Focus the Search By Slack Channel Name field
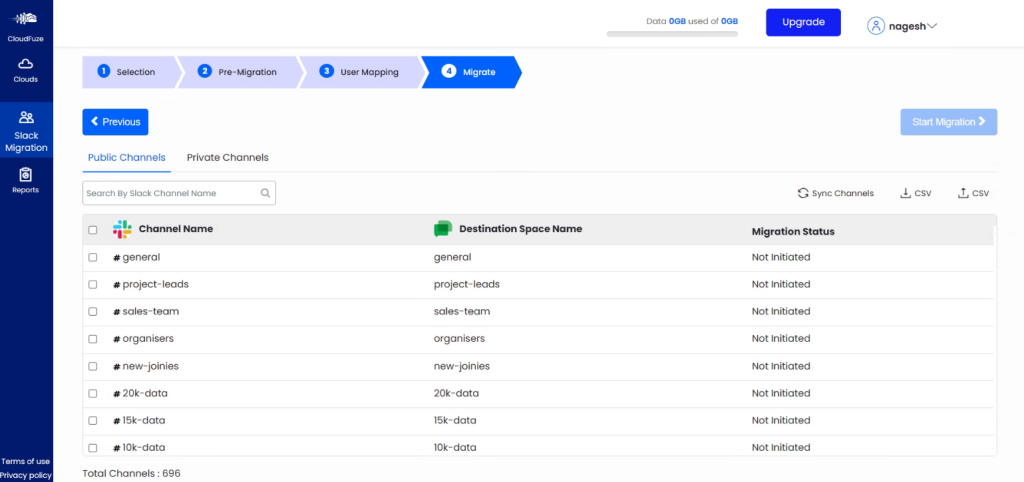Viewport: 1024px width, 482px height. click(170, 193)
